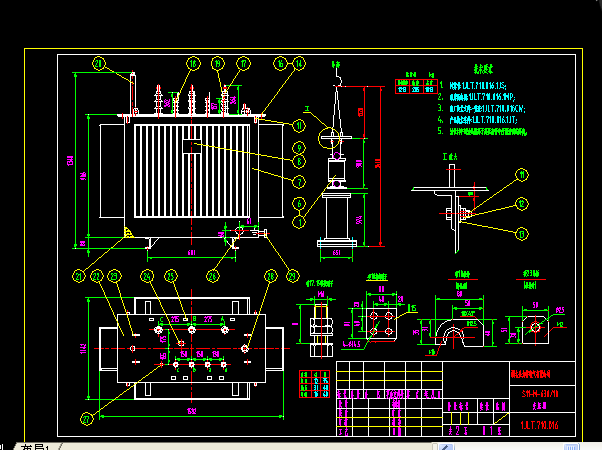
Task: Select part balloon 24 above plan view
Action: (x=147, y=276)
